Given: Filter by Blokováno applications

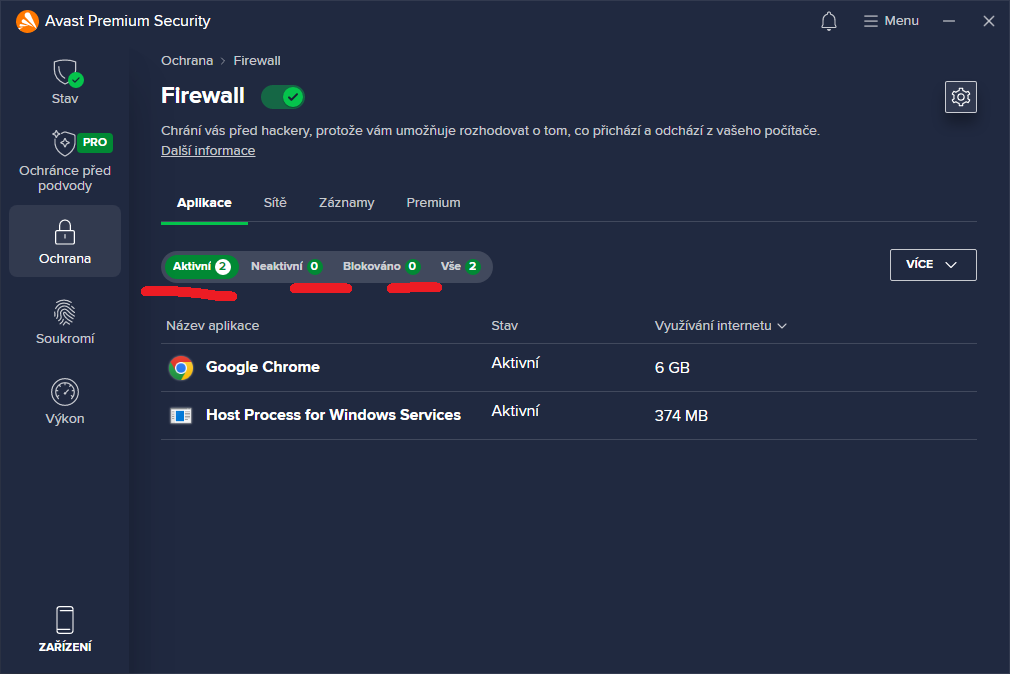Looking at the screenshot, I should tap(381, 266).
